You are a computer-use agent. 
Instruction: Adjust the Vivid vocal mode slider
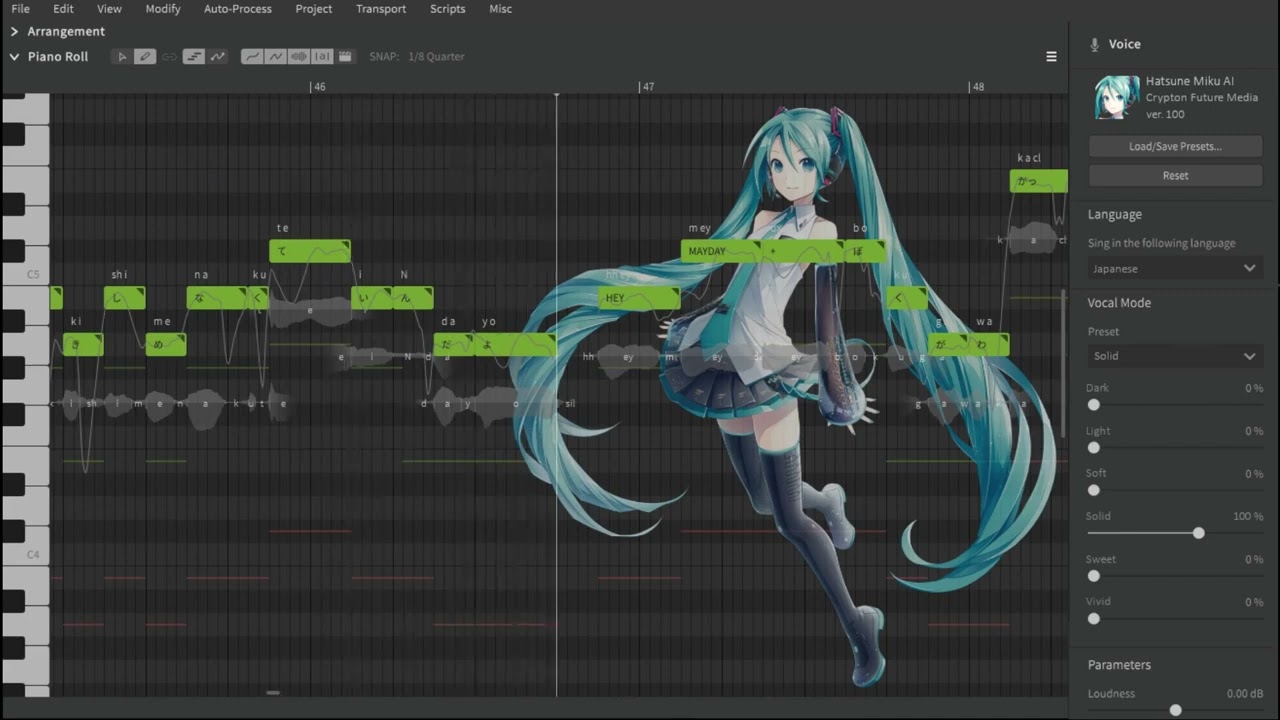tap(1094, 619)
